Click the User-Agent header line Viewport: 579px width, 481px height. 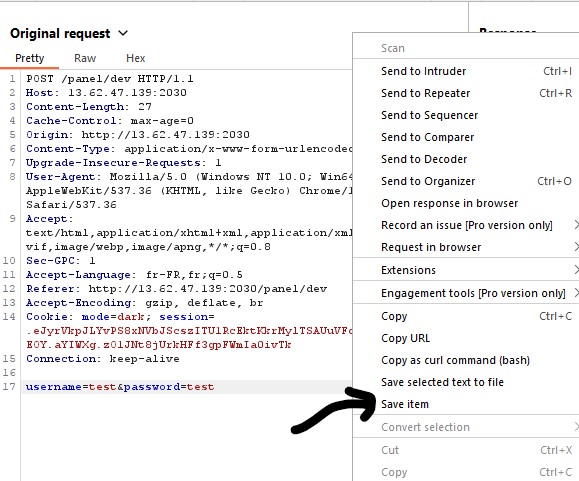[189, 177]
